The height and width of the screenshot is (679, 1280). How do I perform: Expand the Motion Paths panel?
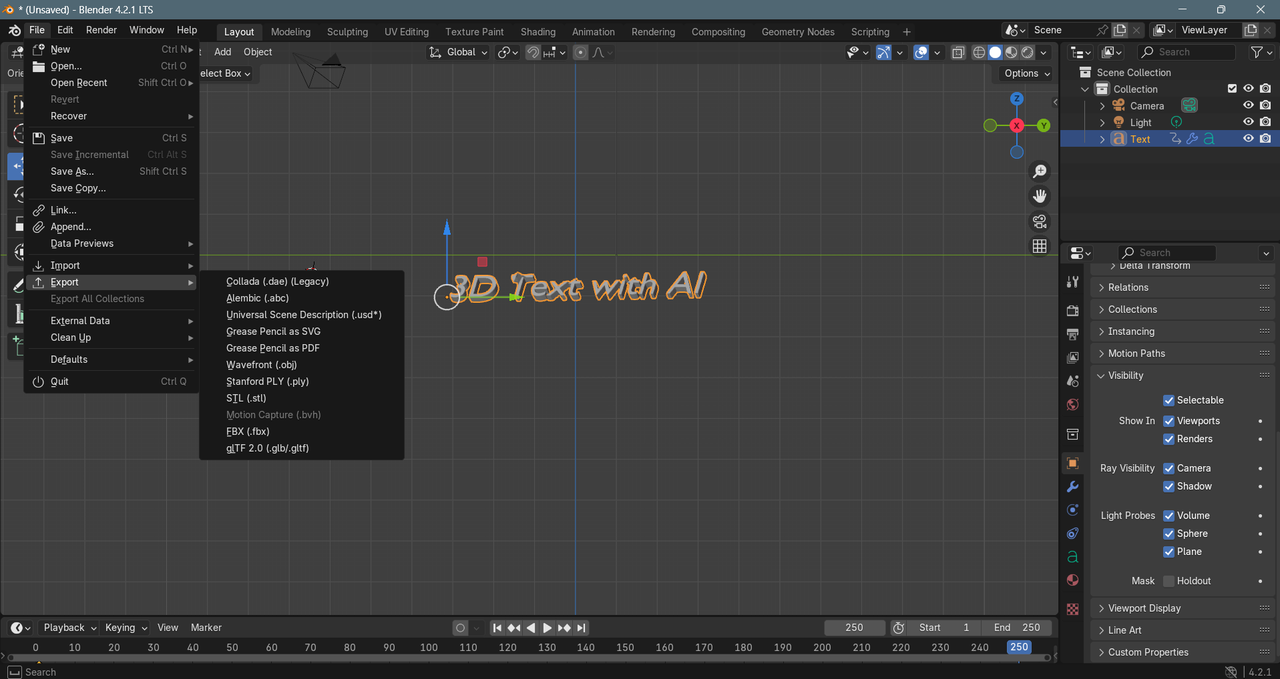pyautogui.click(x=1184, y=353)
